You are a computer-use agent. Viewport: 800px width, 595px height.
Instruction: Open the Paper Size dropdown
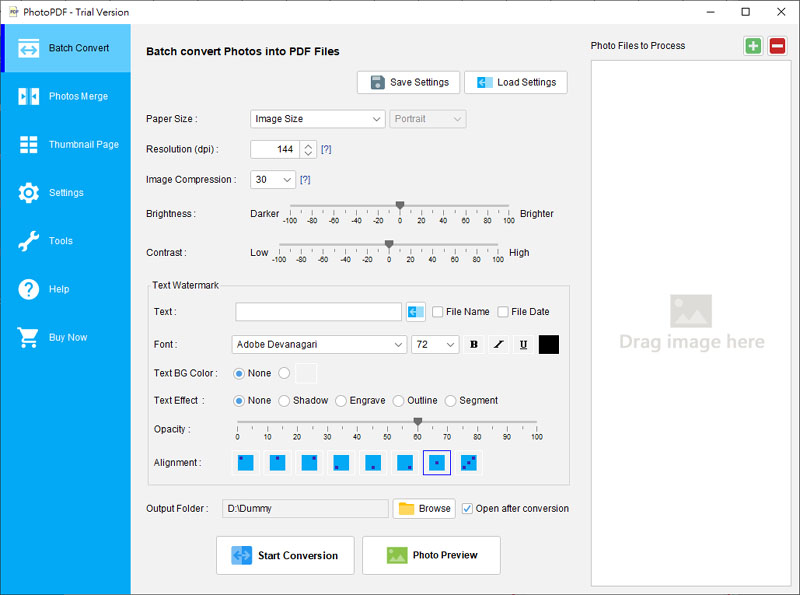click(317, 119)
